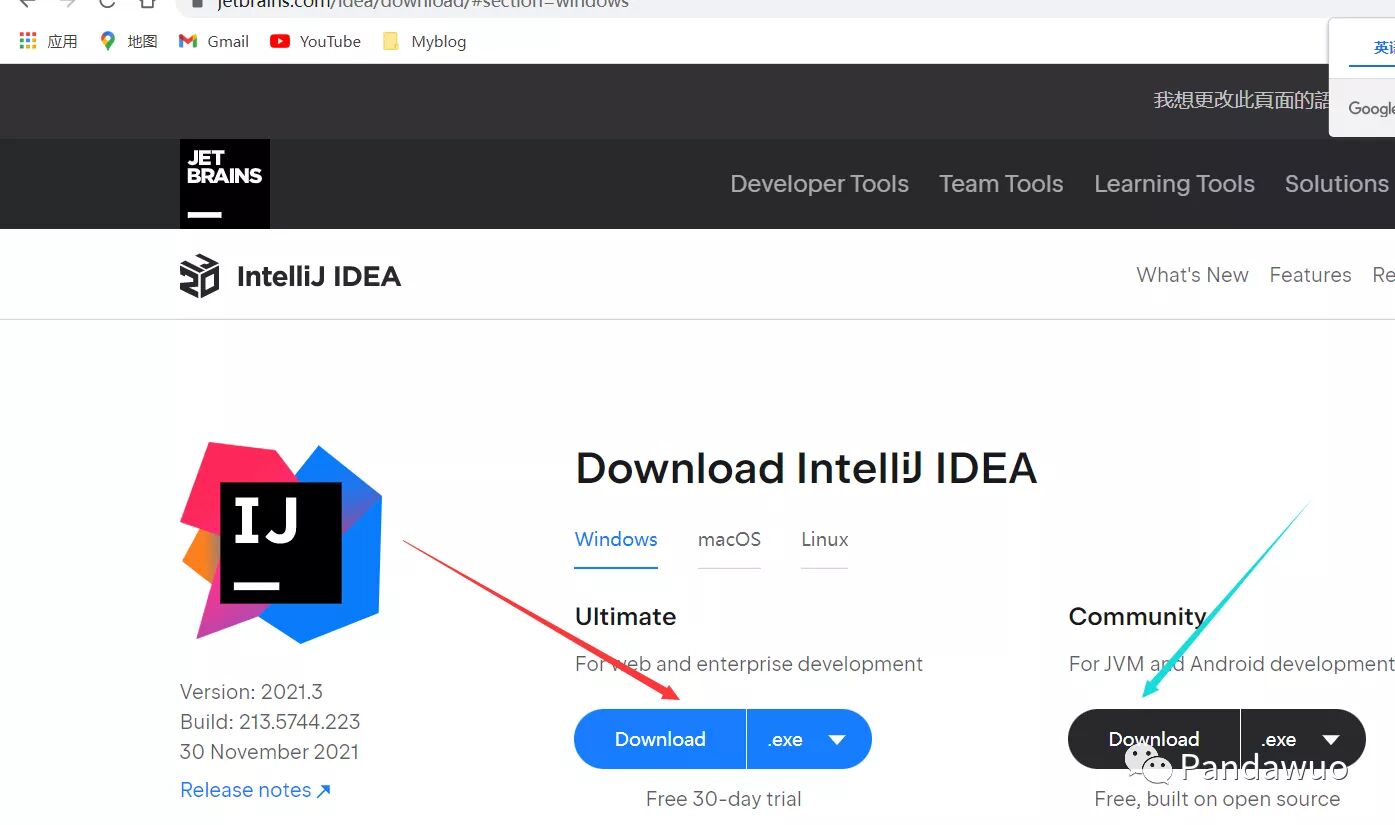Switch to the Windows tab

point(616,540)
